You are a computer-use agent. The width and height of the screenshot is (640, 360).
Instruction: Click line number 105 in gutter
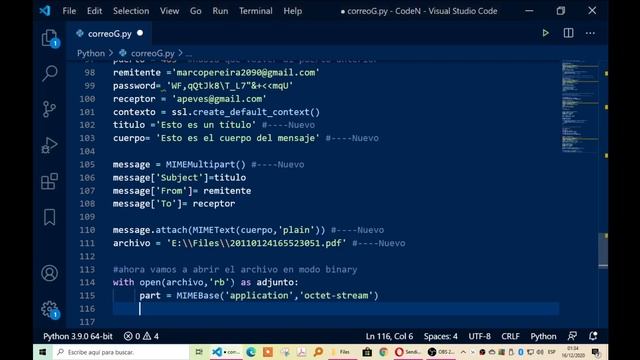point(87,164)
